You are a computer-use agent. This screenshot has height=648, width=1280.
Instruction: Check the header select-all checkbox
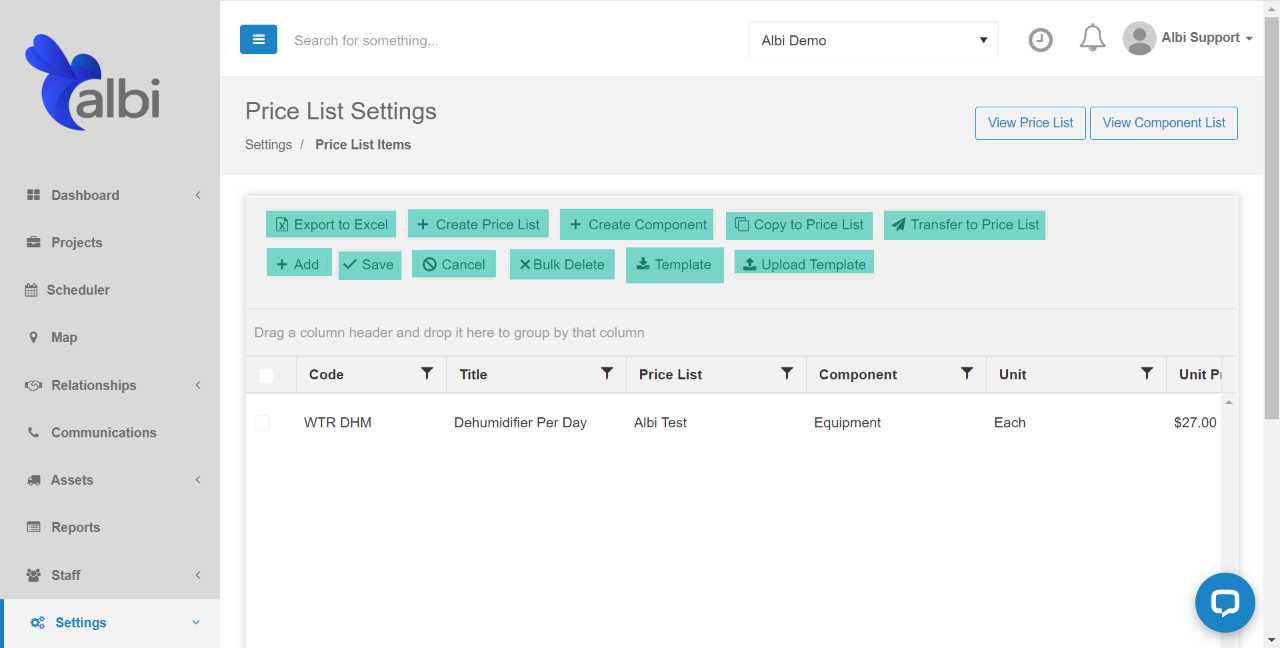tap(266, 374)
